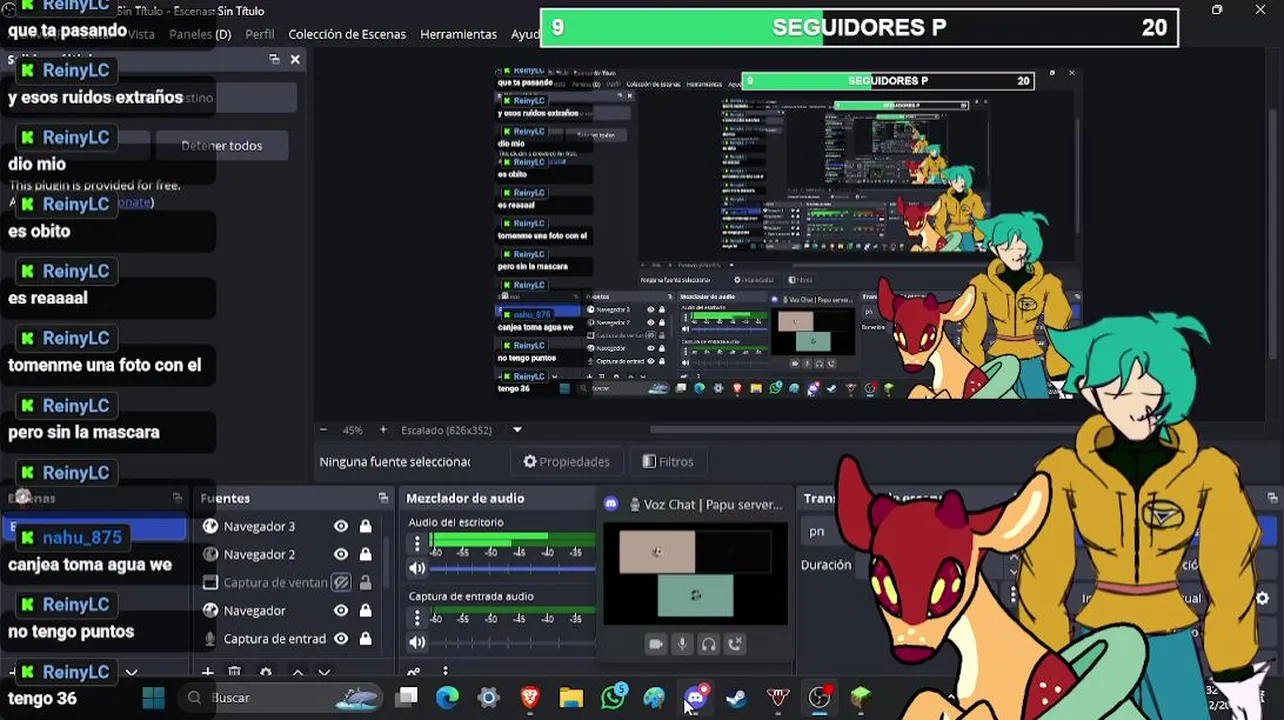Hide the Navegador 3 source

[x=341, y=526]
